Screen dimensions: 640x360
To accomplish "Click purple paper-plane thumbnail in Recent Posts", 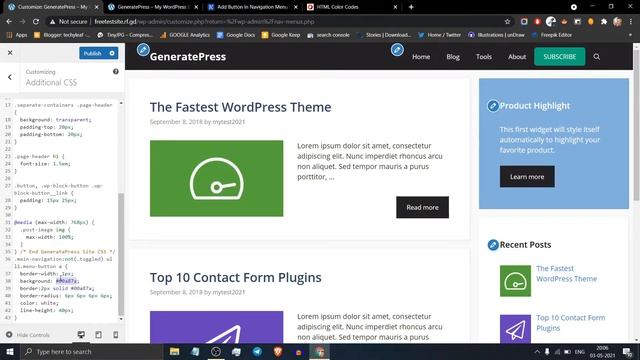I will (x=515, y=329).
